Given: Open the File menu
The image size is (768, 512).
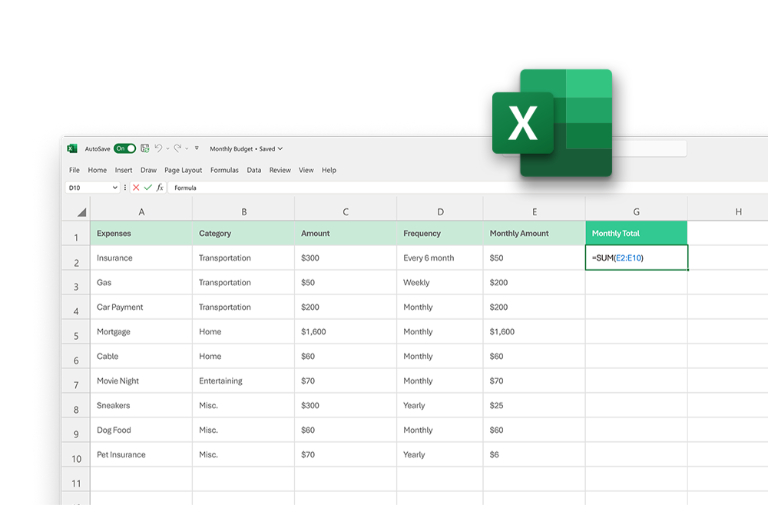Looking at the screenshot, I should tap(74, 170).
